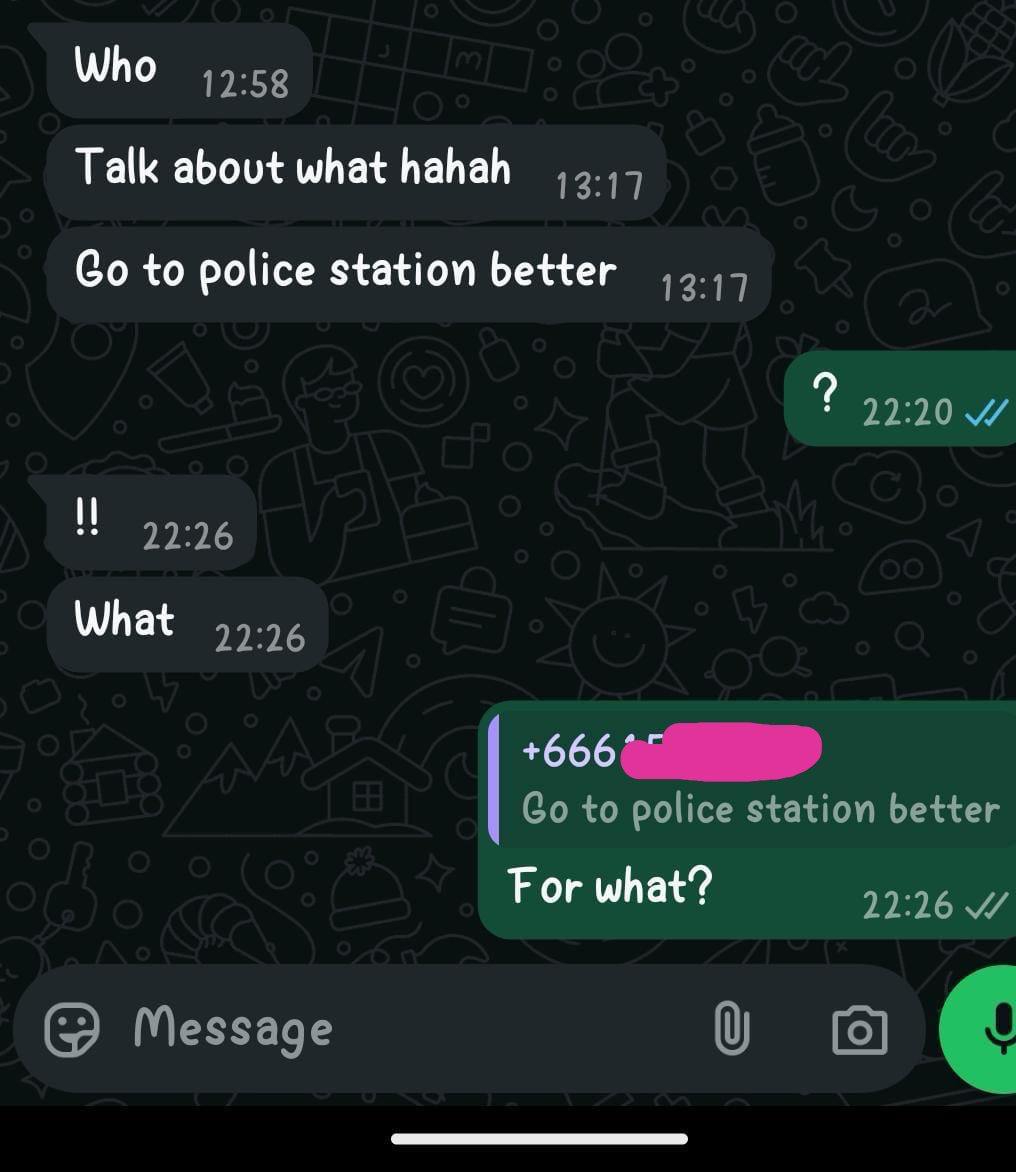Tap the home gesture bar at bottom

[x=539, y=1138]
